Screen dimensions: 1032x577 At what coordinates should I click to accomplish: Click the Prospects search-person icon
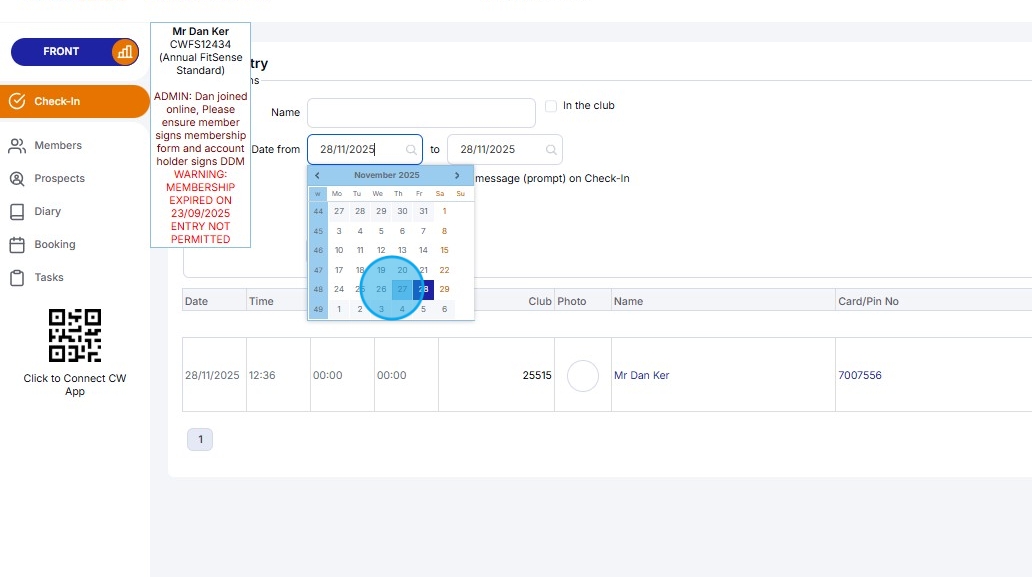click(17, 178)
